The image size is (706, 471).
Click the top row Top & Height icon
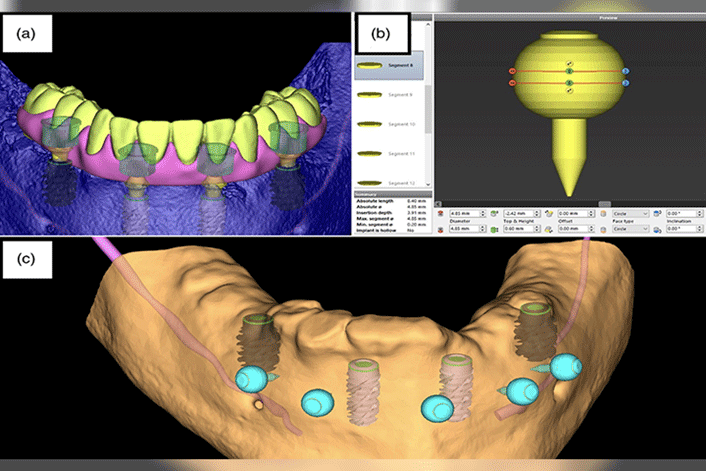495,213
